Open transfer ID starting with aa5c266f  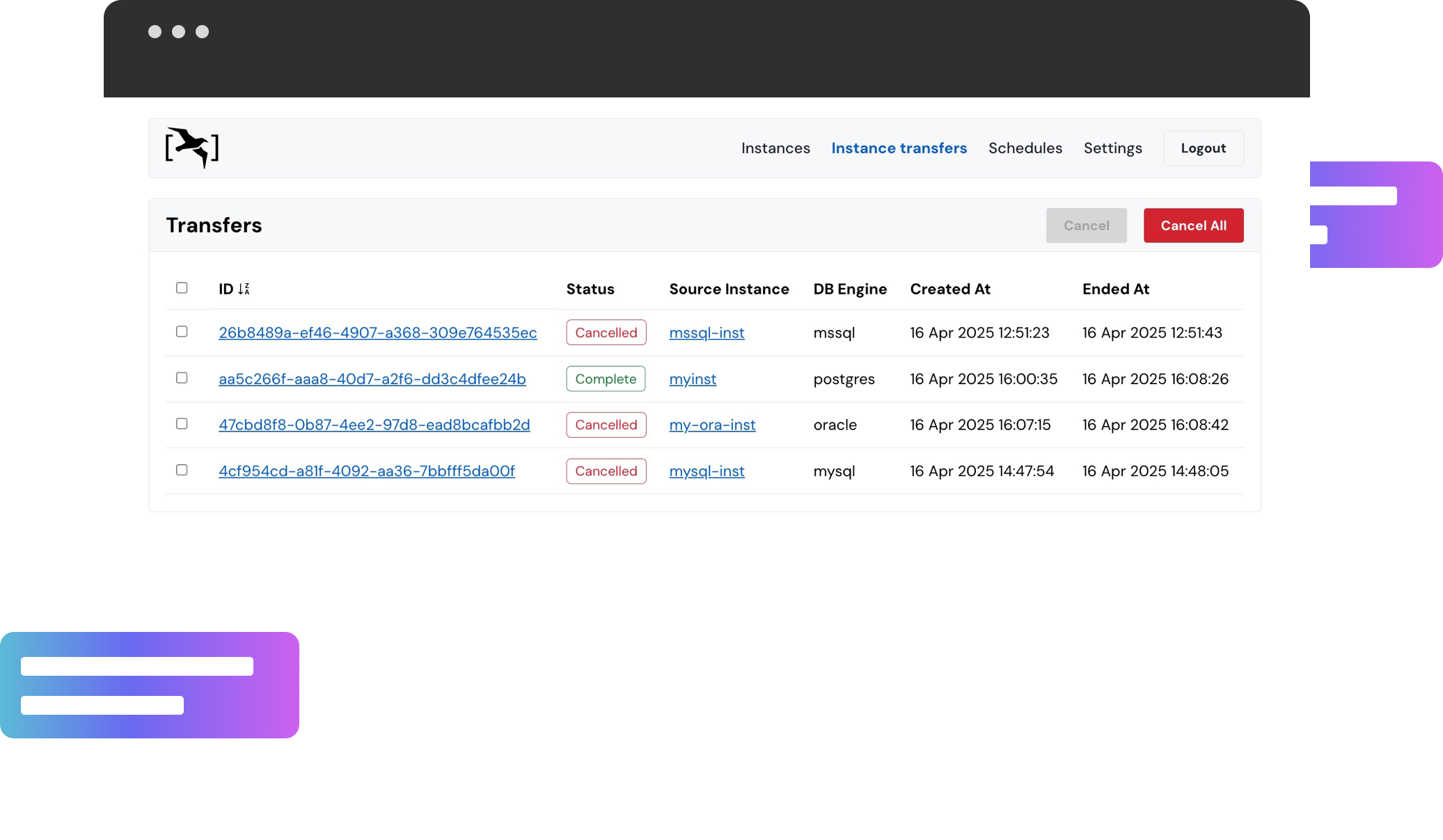372,379
